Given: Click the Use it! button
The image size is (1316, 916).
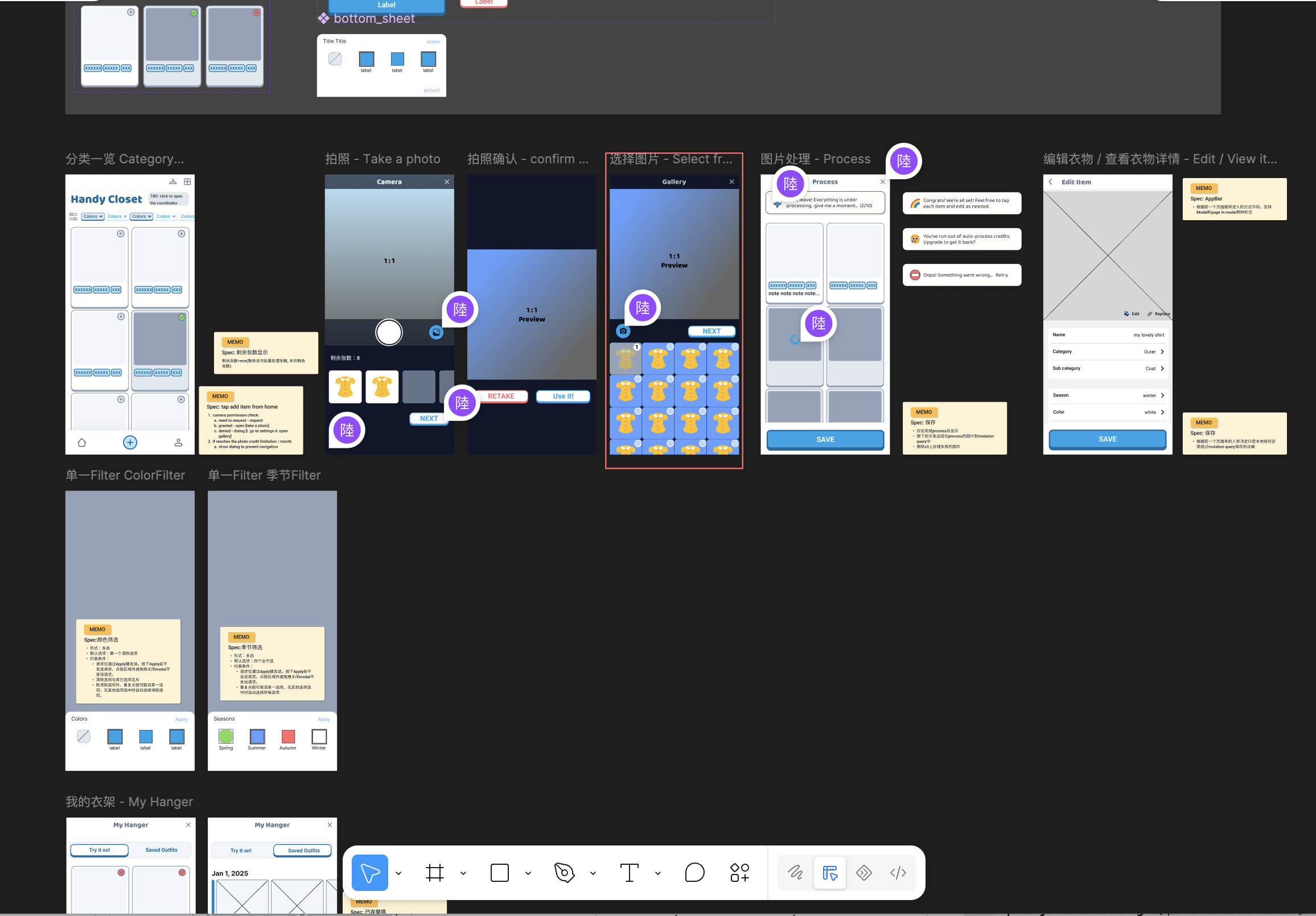Looking at the screenshot, I should [563, 396].
